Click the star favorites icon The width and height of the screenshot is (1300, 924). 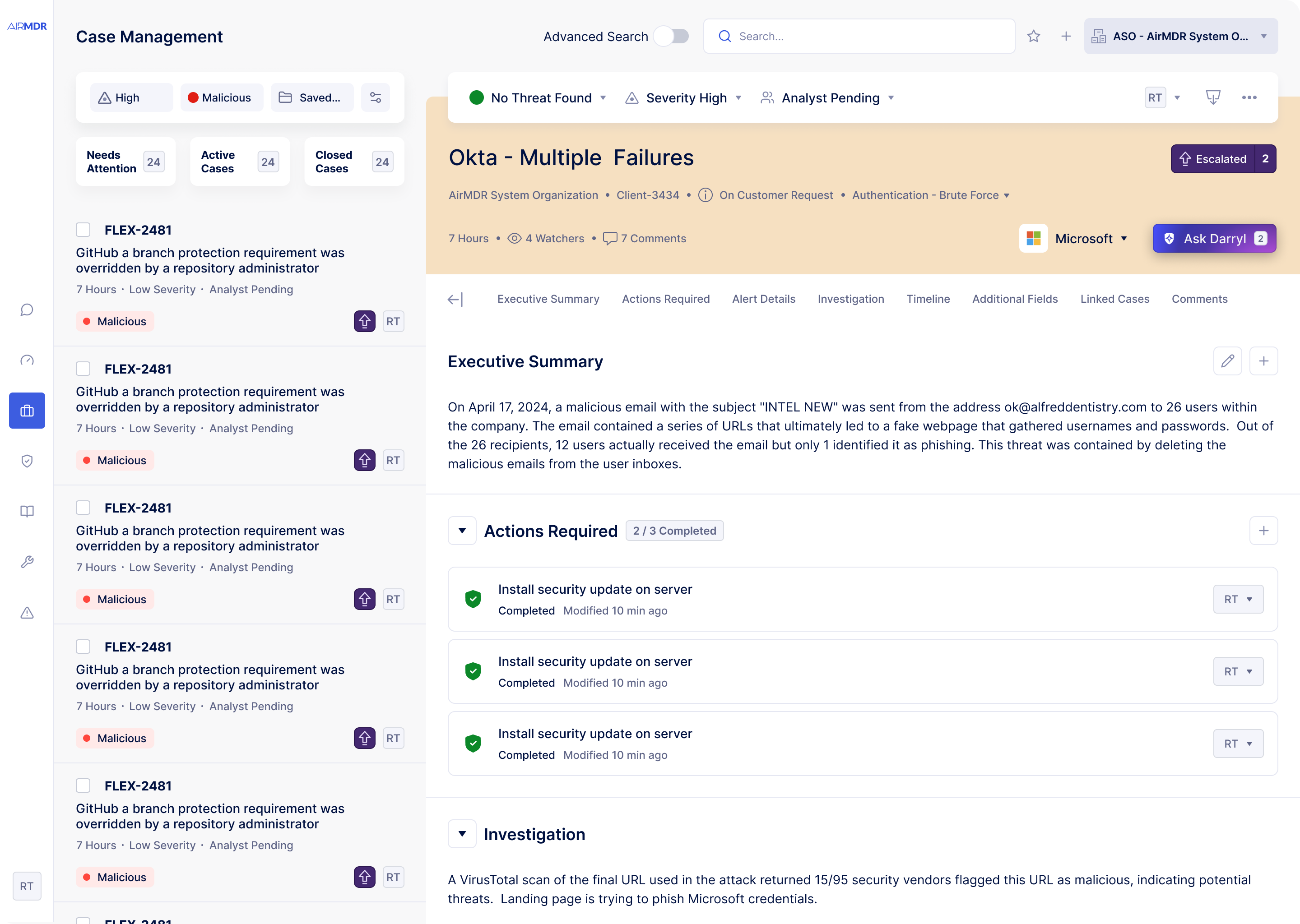click(1034, 37)
